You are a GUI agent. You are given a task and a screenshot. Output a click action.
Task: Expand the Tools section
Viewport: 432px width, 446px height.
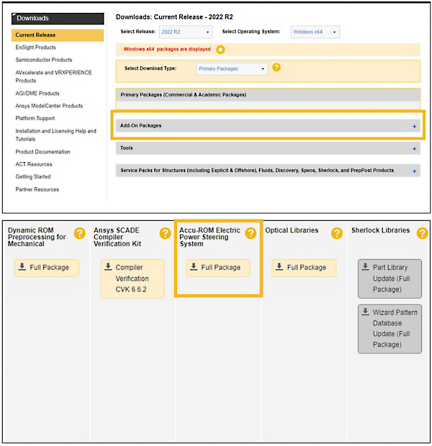pos(268,148)
